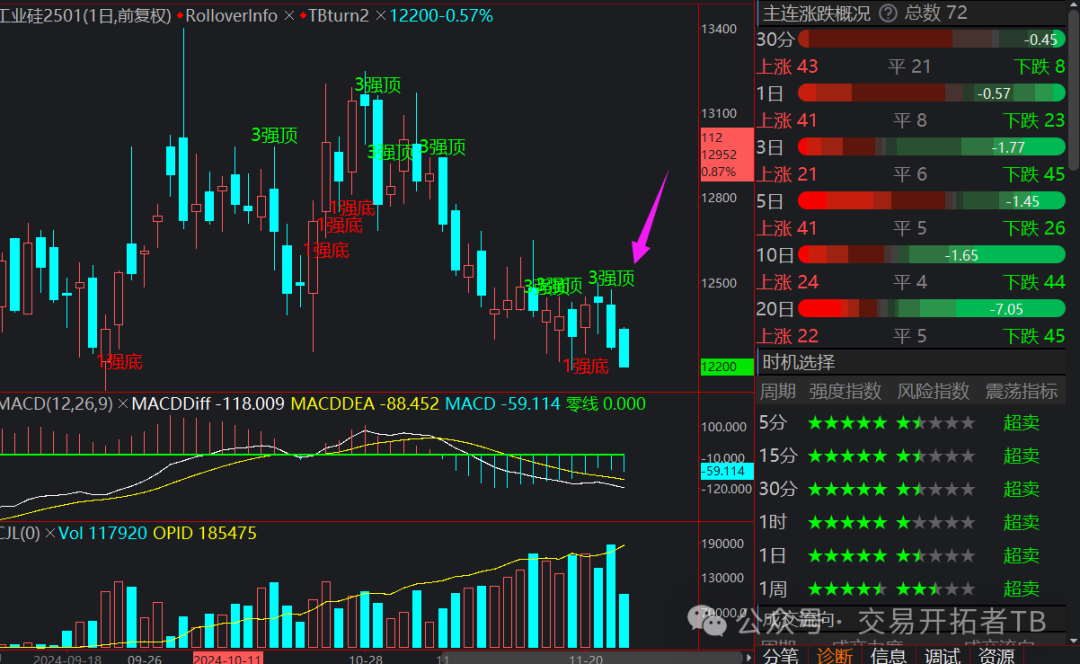Open the 调试 tab
Viewport: 1080px width, 664px height.
pos(942,656)
